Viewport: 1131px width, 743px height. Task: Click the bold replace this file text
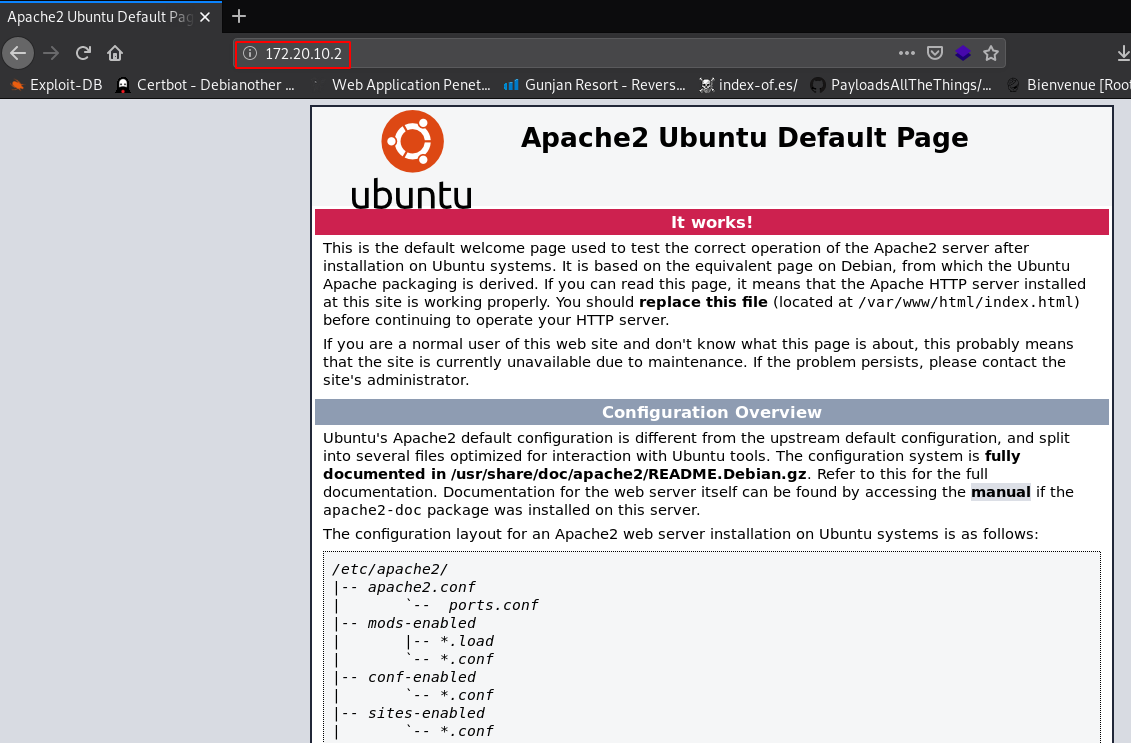click(703, 302)
